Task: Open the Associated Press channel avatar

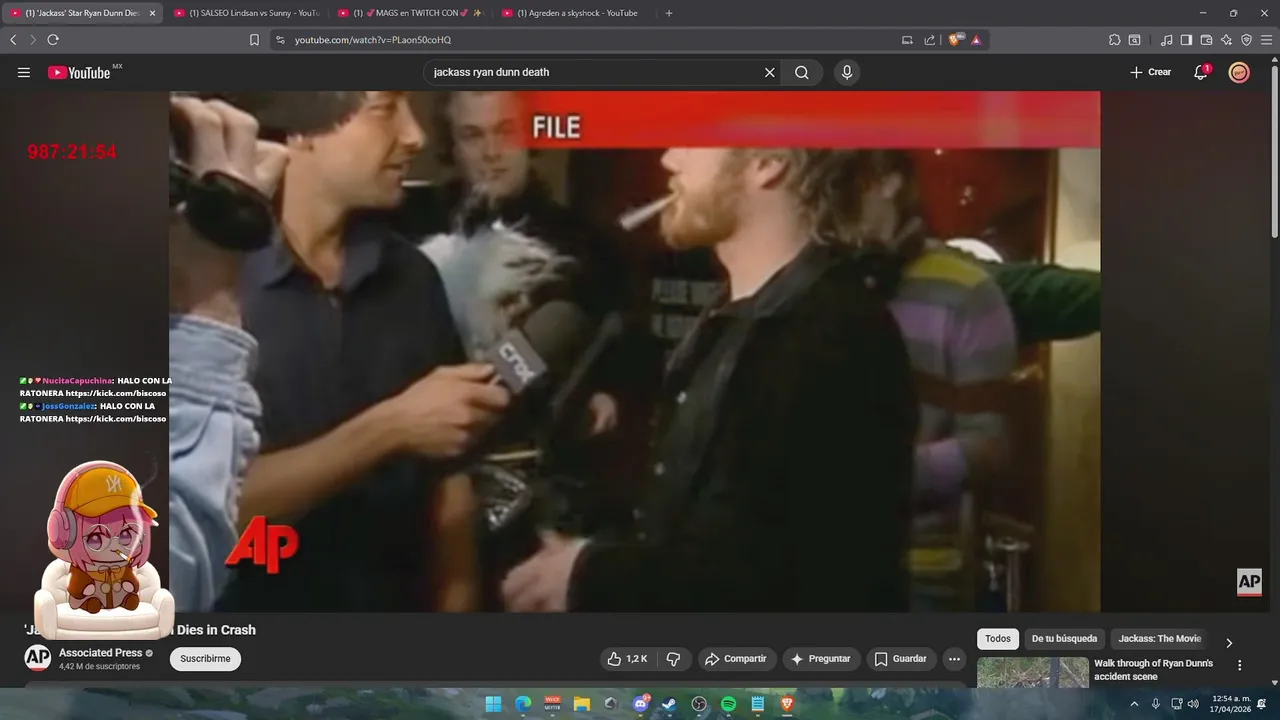Action: [38, 658]
